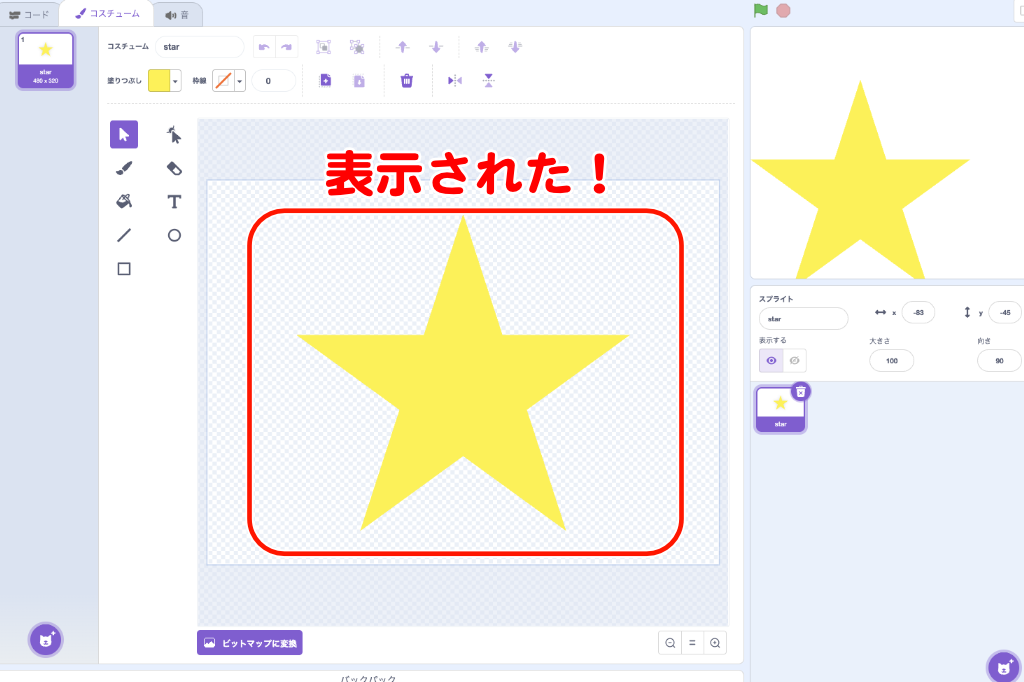Zoom in on the canvas
1024x682 pixels.
pos(715,643)
